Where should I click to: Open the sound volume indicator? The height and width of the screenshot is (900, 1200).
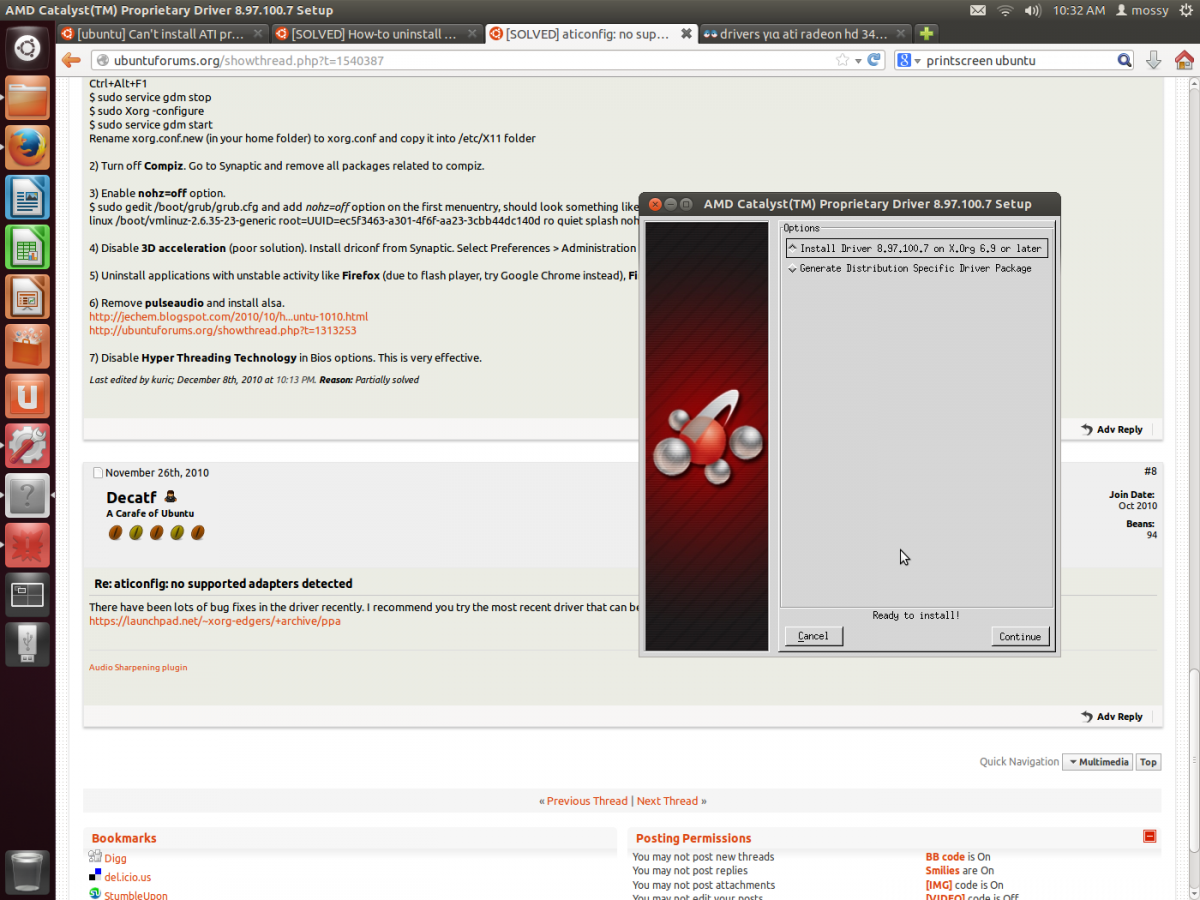click(x=1031, y=10)
